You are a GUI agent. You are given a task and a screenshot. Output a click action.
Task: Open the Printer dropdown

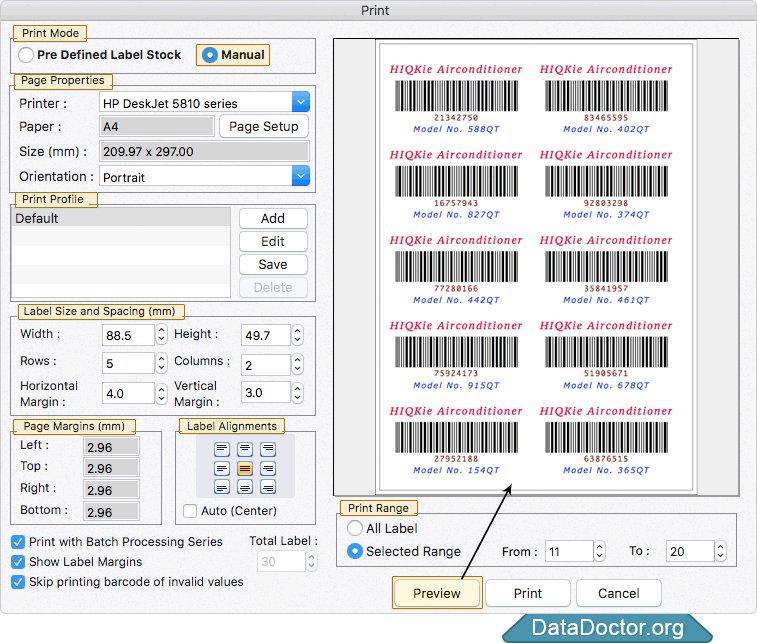pos(301,102)
